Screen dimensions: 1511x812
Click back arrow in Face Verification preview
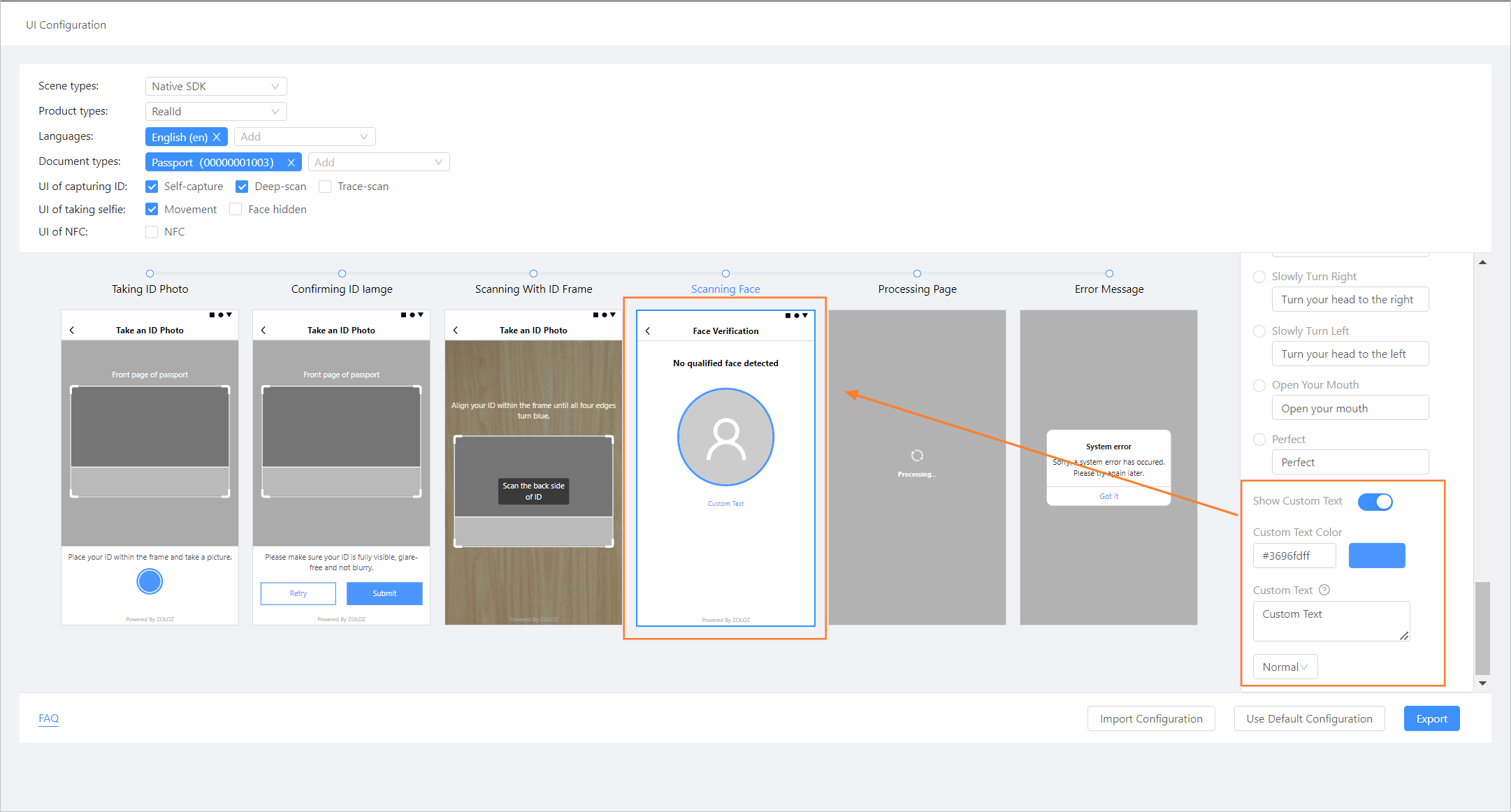648,331
